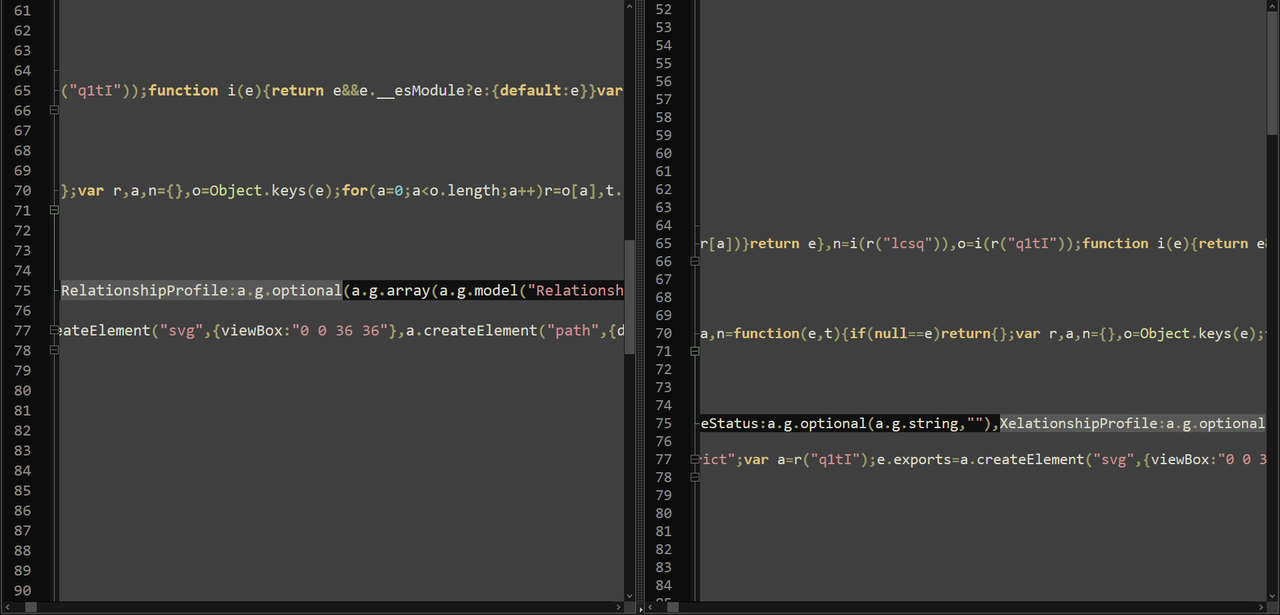Click 'o.length' in left pane line 70

pos(465,190)
